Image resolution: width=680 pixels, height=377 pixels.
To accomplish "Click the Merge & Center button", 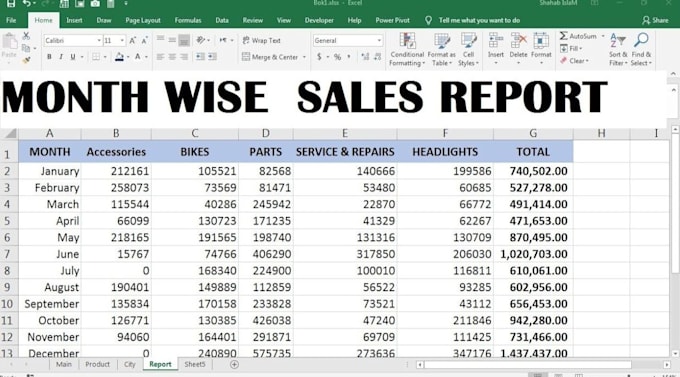I will point(270,57).
